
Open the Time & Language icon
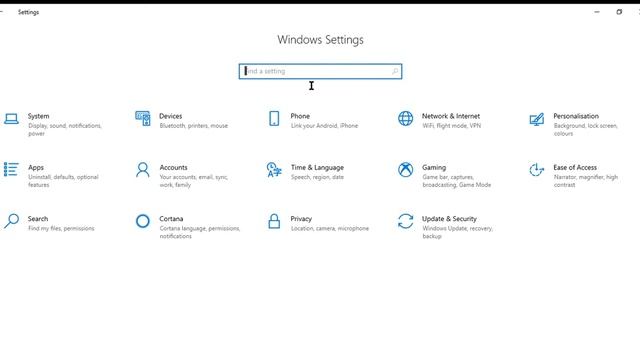tap(274, 170)
